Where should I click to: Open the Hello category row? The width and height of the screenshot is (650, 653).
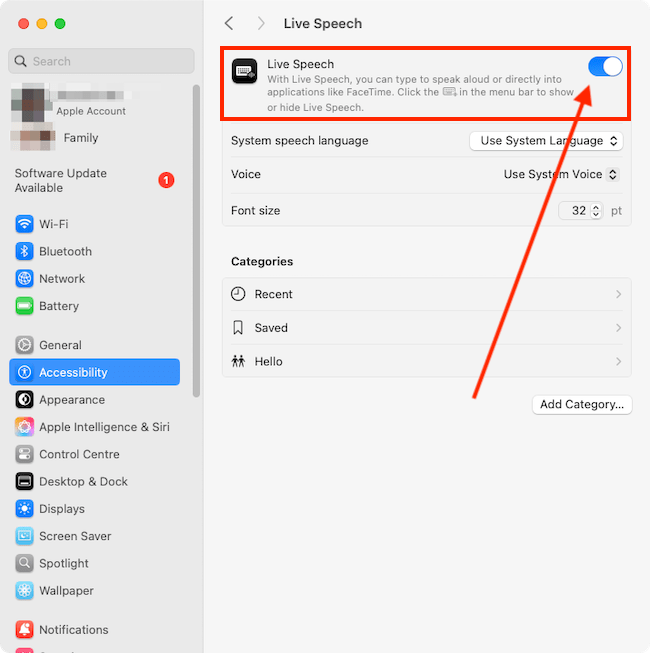pos(426,361)
